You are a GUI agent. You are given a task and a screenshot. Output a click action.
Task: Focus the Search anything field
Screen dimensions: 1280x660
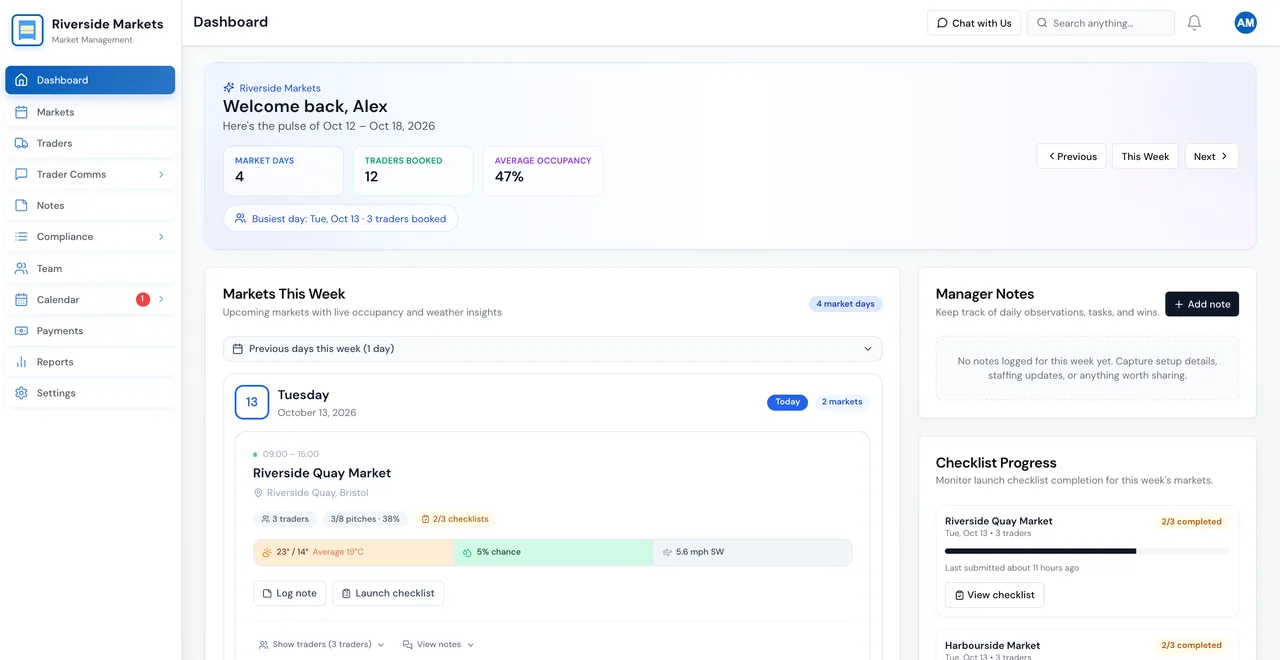pos(1101,23)
